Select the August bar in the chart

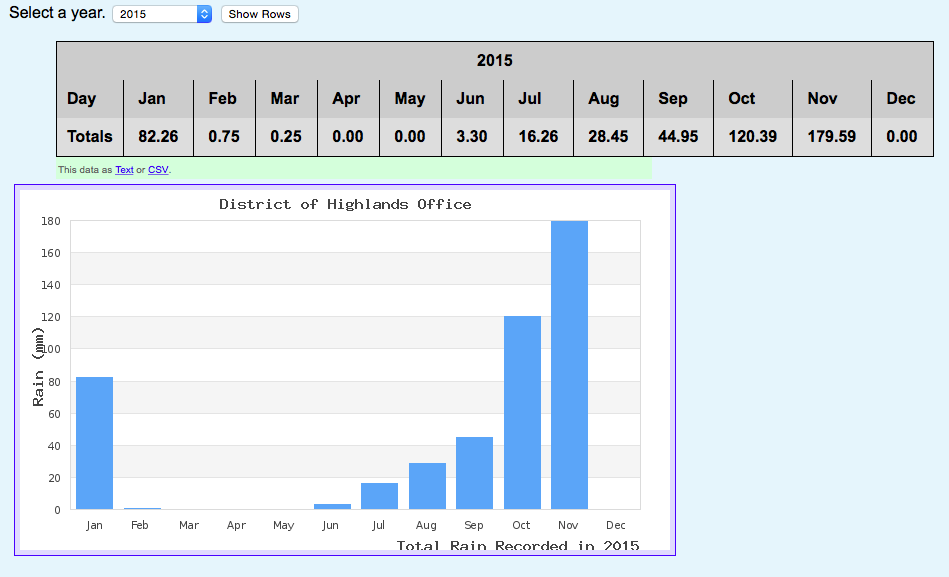pos(427,486)
